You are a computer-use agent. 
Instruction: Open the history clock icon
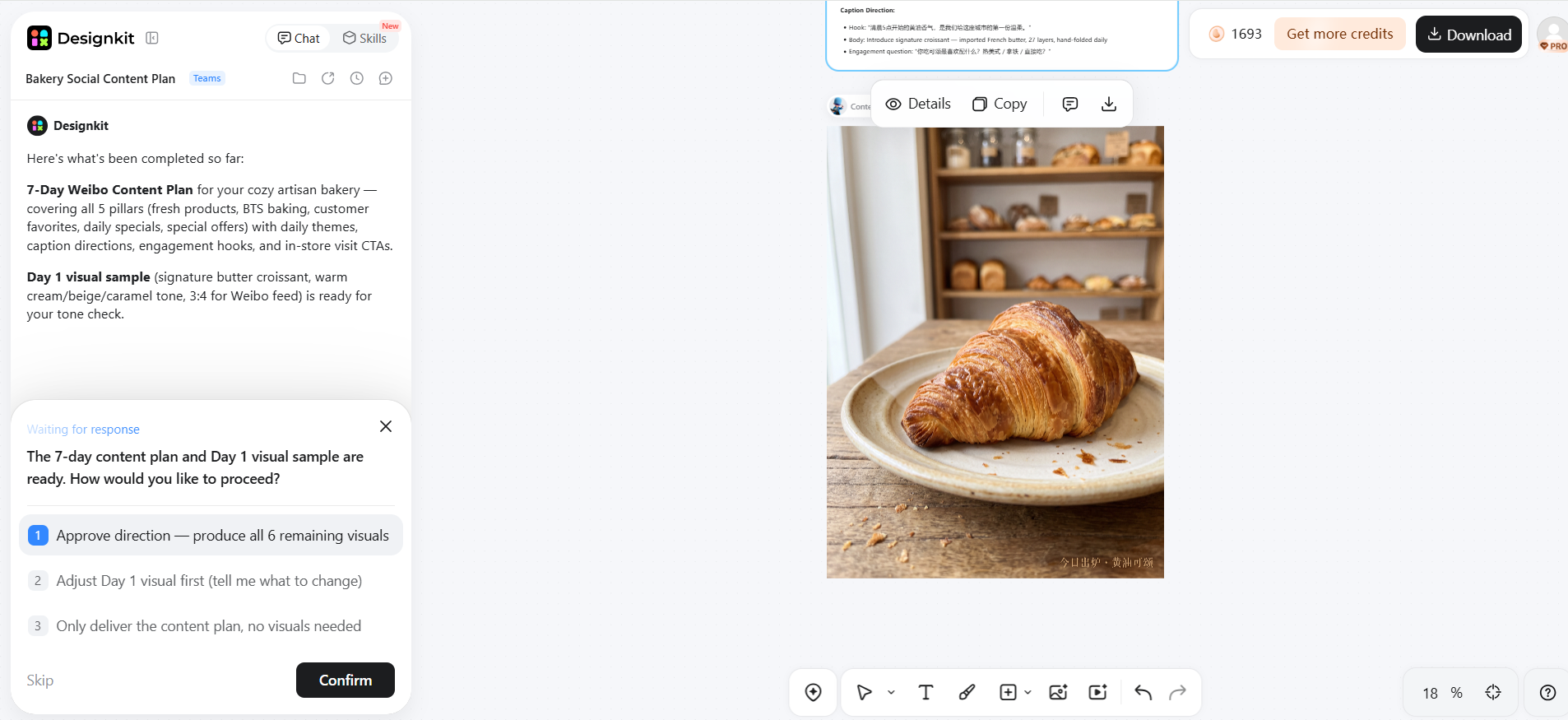tap(357, 78)
